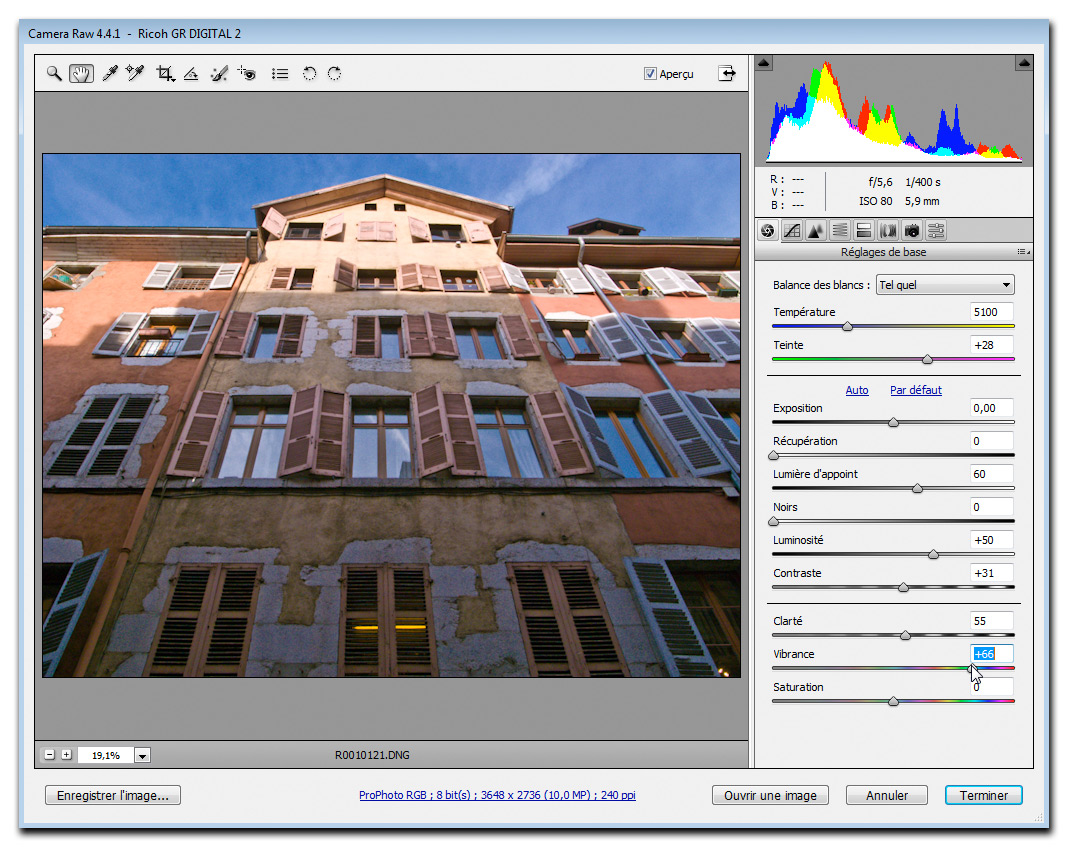Click the Clarté value field 55

(x=992, y=621)
